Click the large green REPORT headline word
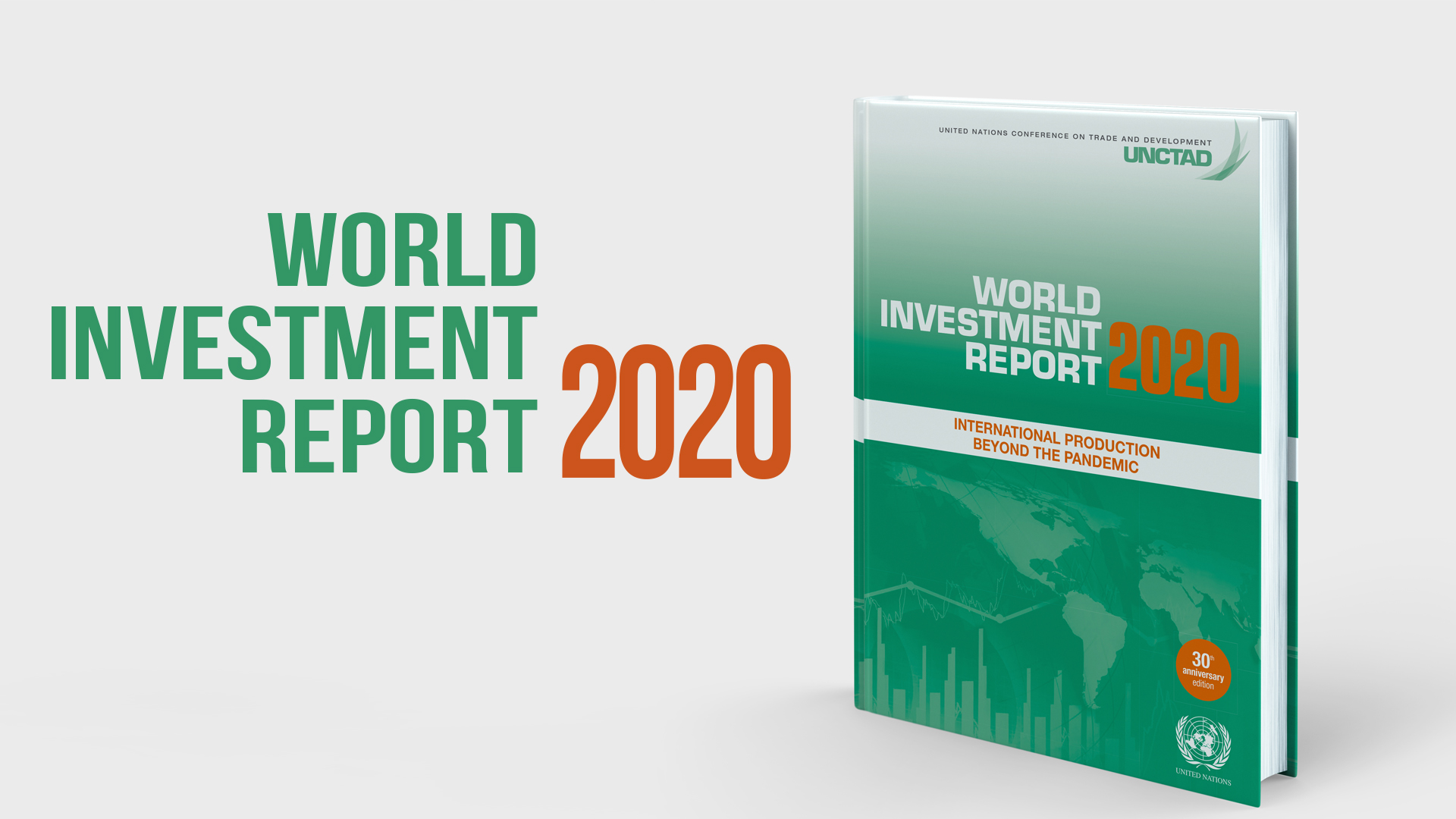 pos(390,436)
